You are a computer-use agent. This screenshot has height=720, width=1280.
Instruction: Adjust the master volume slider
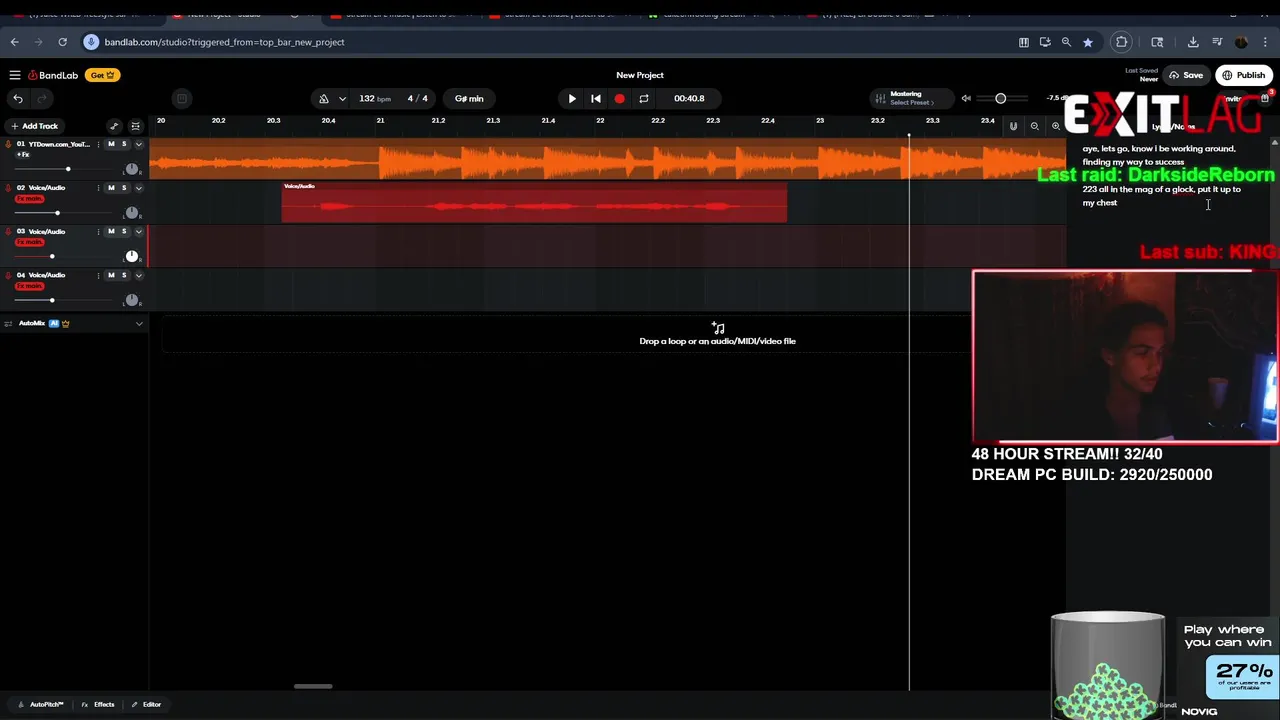click(1000, 98)
